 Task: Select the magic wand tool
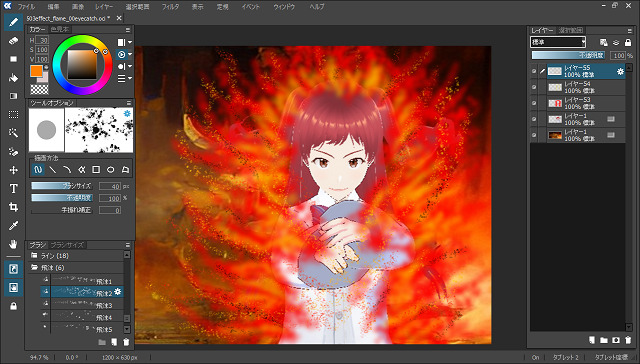tap(13, 133)
